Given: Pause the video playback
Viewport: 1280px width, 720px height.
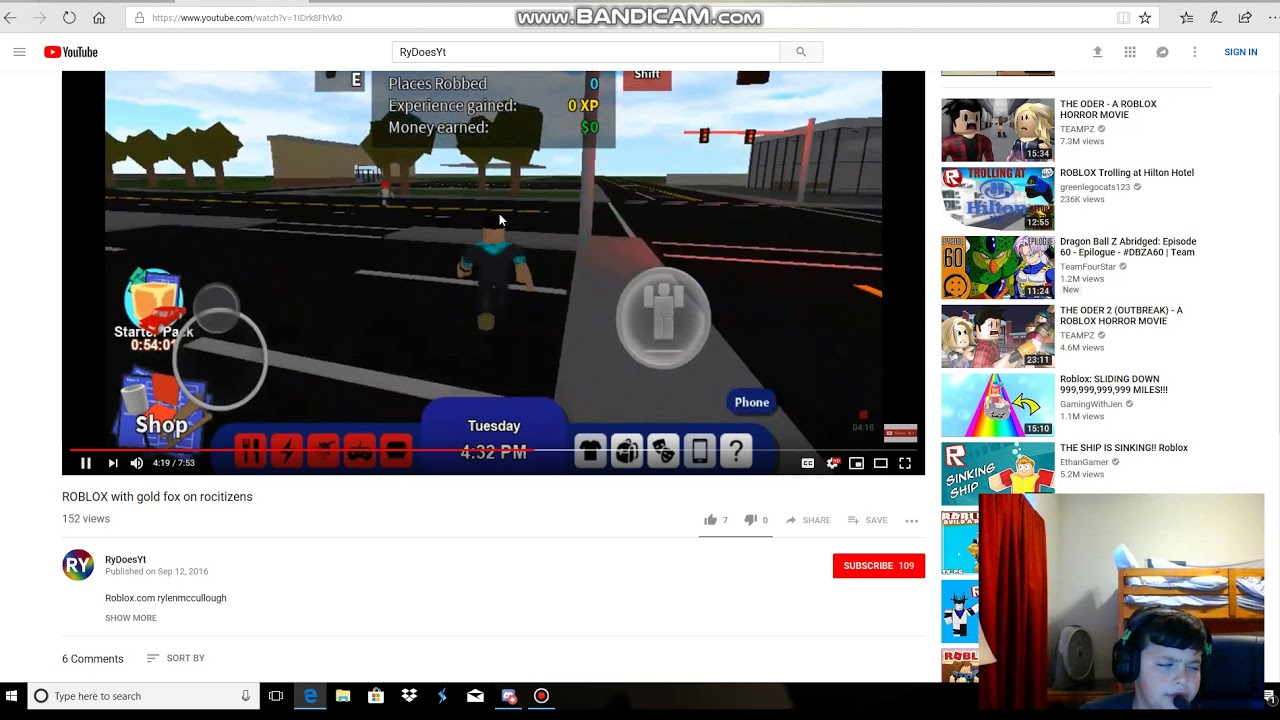Looking at the screenshot, I should click(86, 463).
